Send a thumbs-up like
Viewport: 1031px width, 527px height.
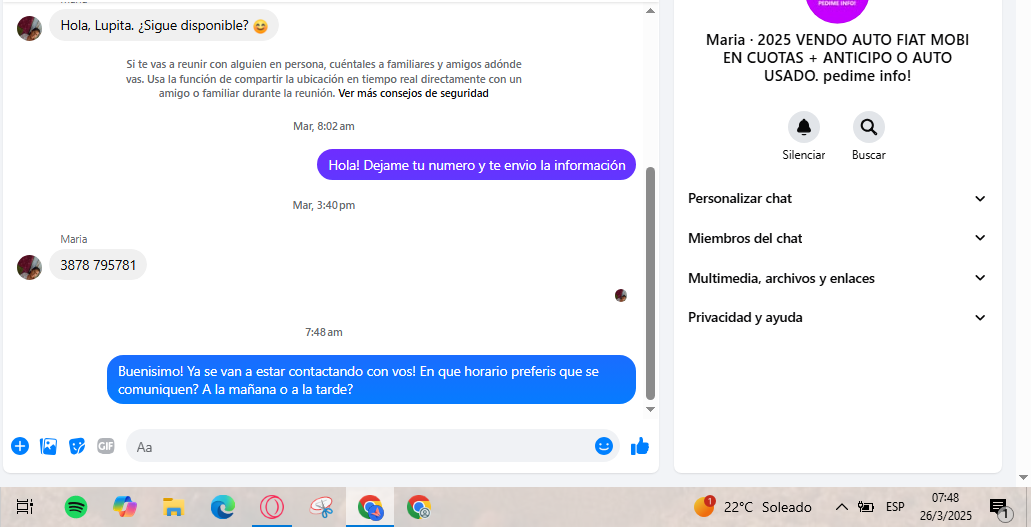click(640, 446)
